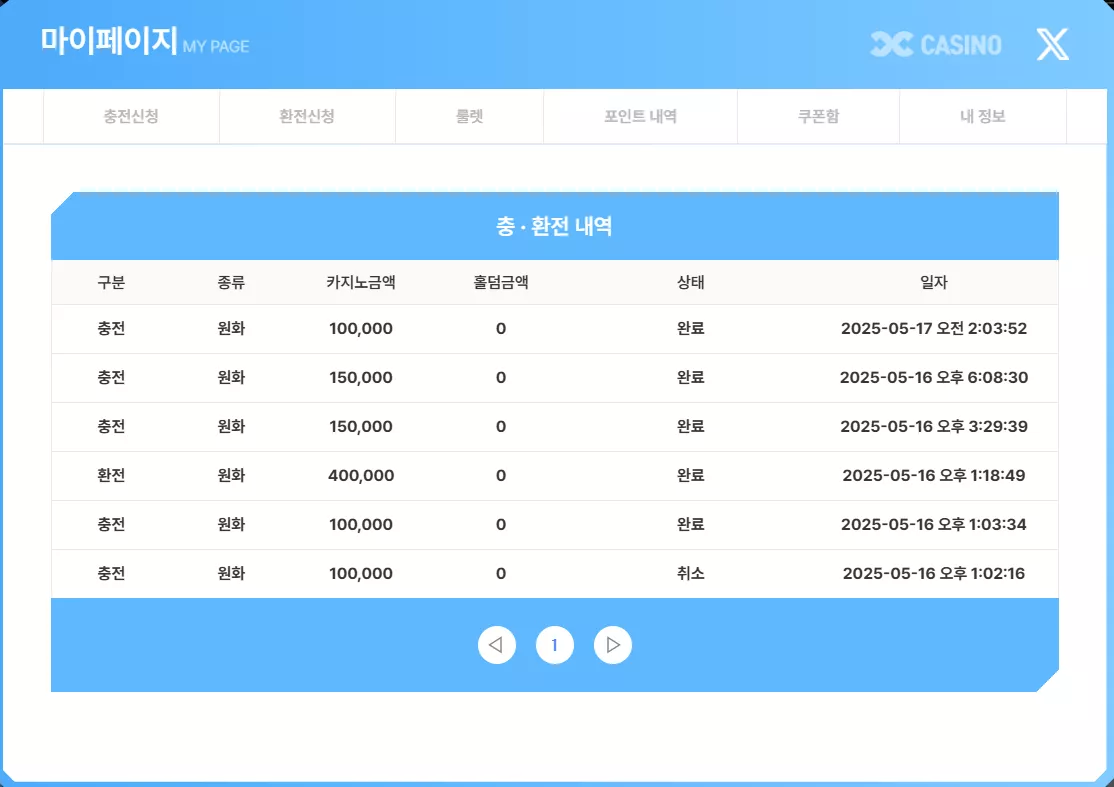
Task: Open the 환전신청 tab
Action: click(307, 116)
